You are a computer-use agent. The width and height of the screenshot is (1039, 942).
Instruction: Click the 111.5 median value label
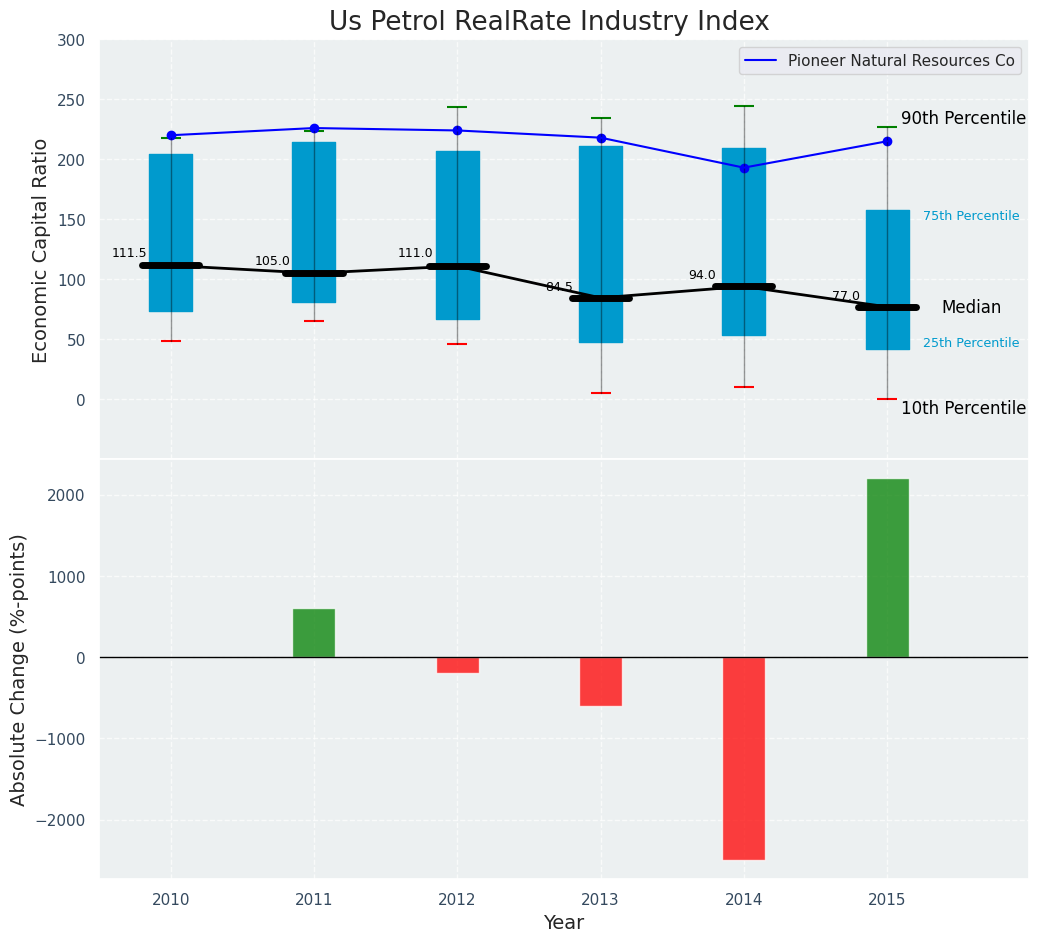(x=129, y=253)
